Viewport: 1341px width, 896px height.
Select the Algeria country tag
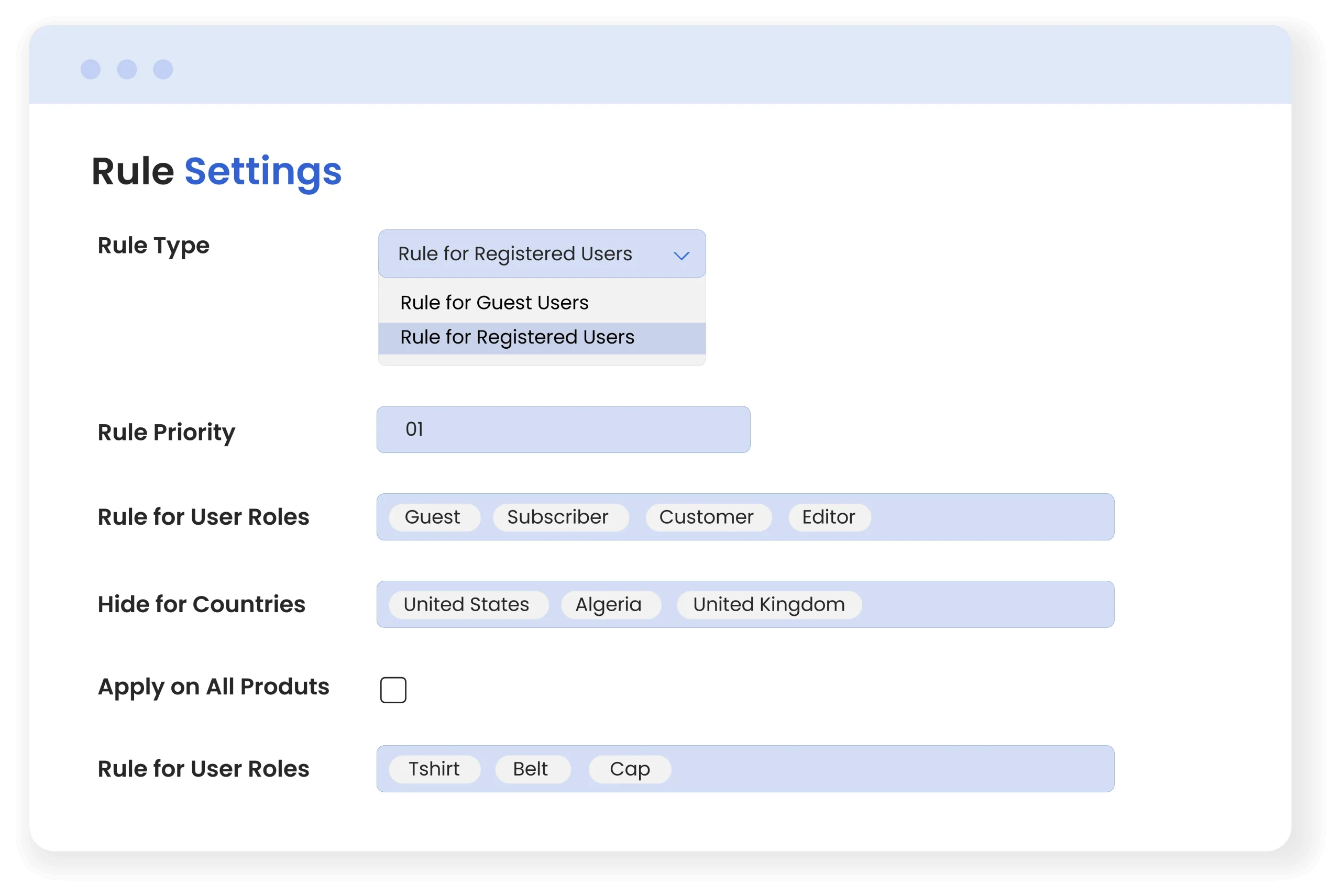coord(609,604)
